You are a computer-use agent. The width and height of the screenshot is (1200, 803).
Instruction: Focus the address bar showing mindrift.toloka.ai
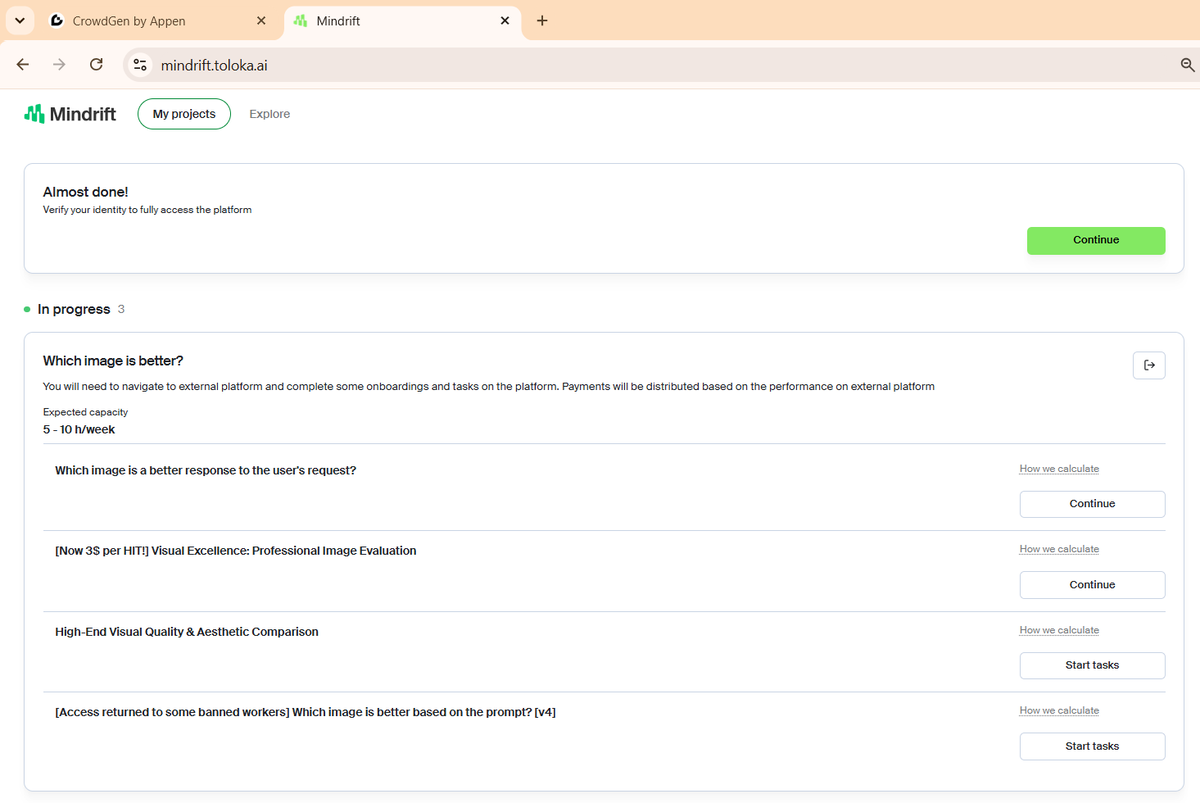point(660,64)
